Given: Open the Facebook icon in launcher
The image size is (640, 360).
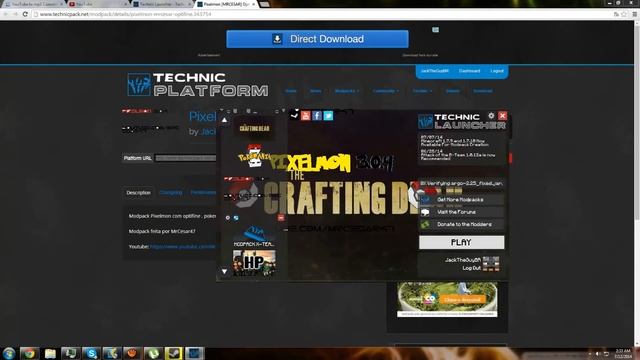Looking at the screenshot, I should (x=317, y=116).
